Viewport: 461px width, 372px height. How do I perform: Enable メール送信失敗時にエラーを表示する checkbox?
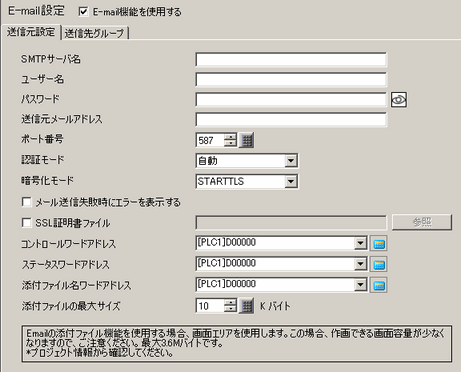tap(26, 202)
